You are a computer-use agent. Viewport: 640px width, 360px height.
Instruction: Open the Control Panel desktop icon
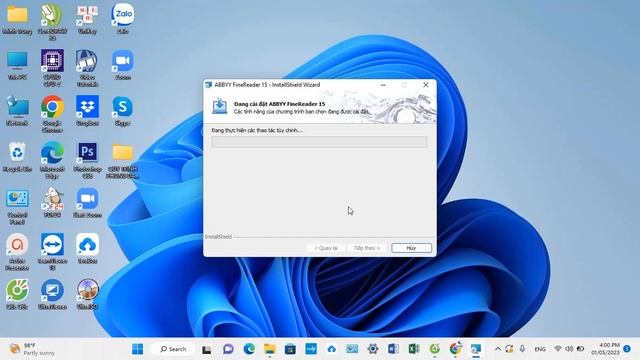[17, 205]
